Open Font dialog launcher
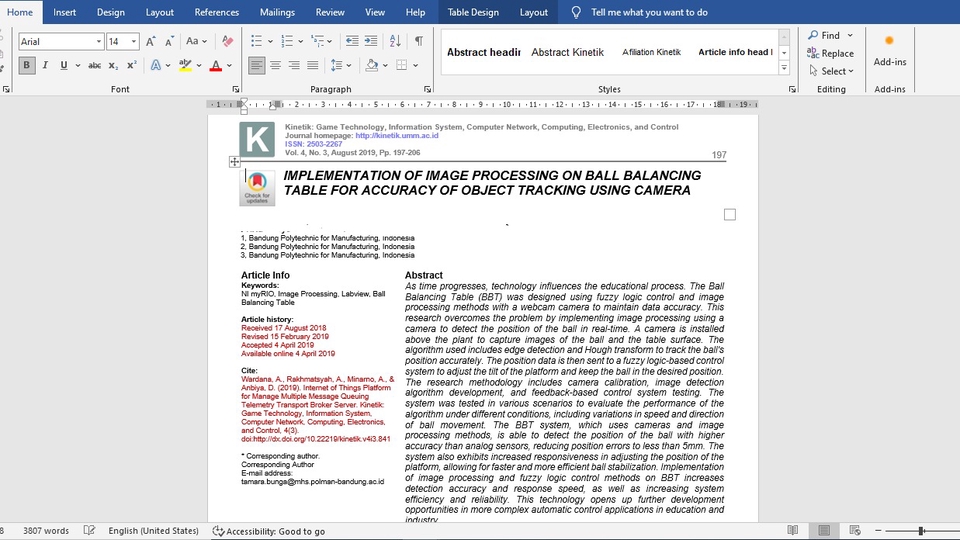 pyautogui.click(x=236, y=89)
